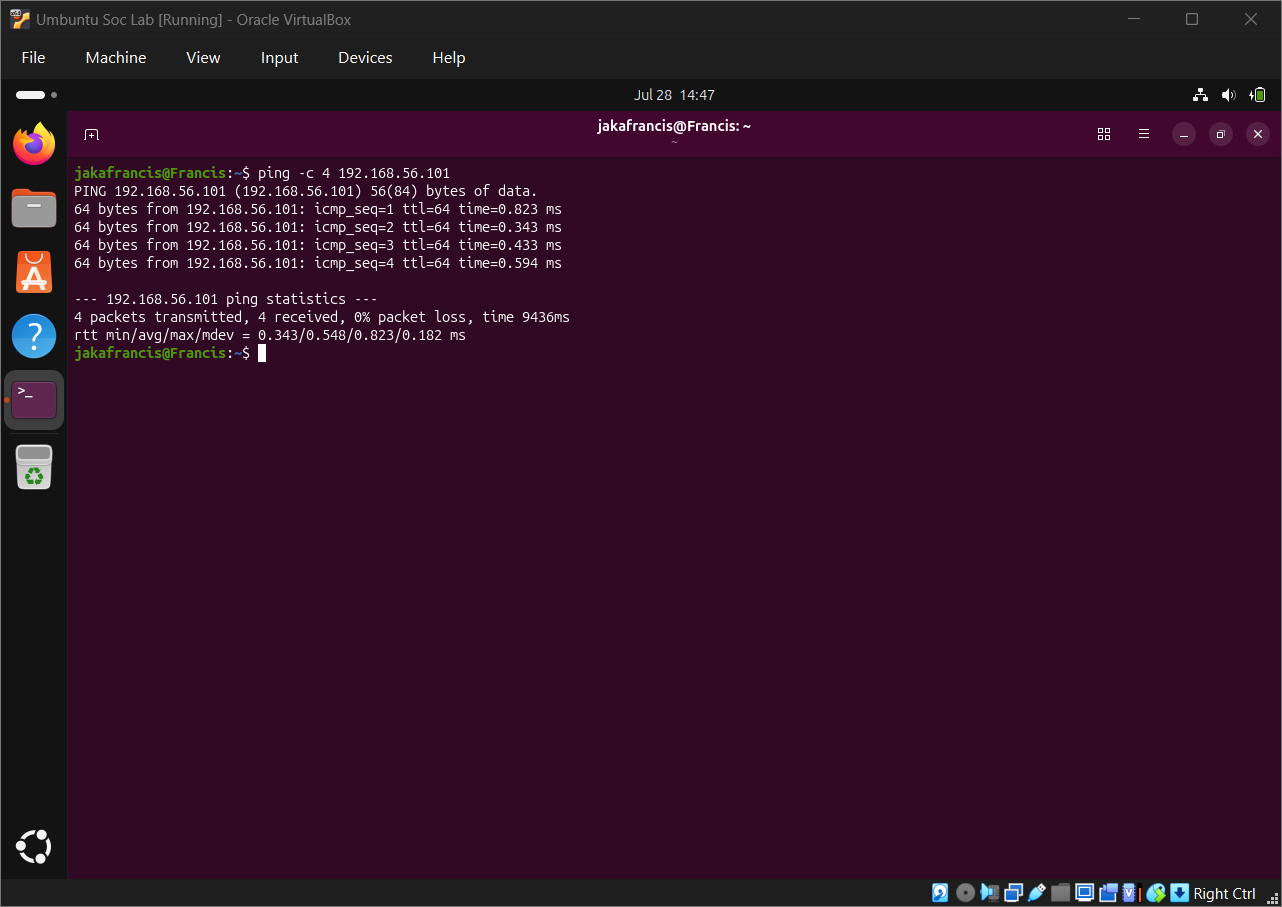Click the recording status icon
This screenshot has width=1282, height=907.
1108,893
